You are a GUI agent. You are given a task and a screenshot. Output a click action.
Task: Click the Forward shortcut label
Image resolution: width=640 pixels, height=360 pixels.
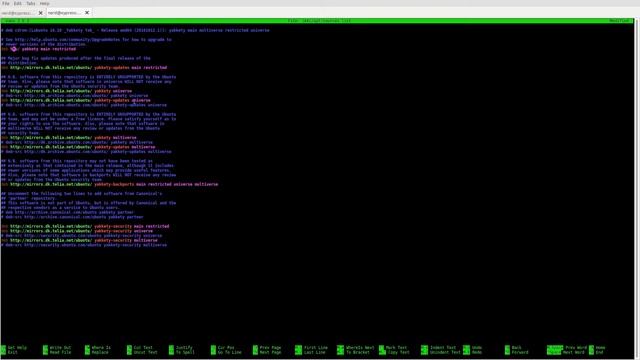[x=520, y=352]
